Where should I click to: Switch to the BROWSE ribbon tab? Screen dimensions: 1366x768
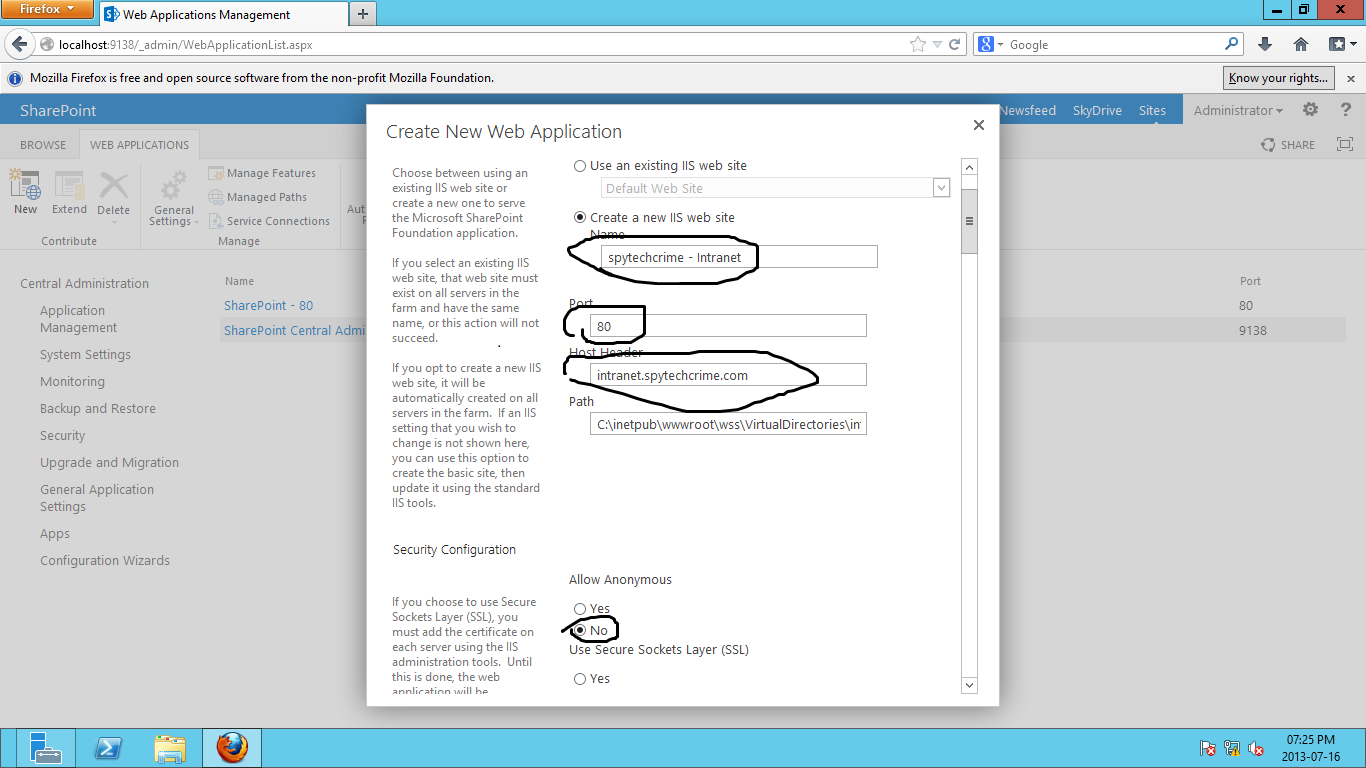(43, 145)
